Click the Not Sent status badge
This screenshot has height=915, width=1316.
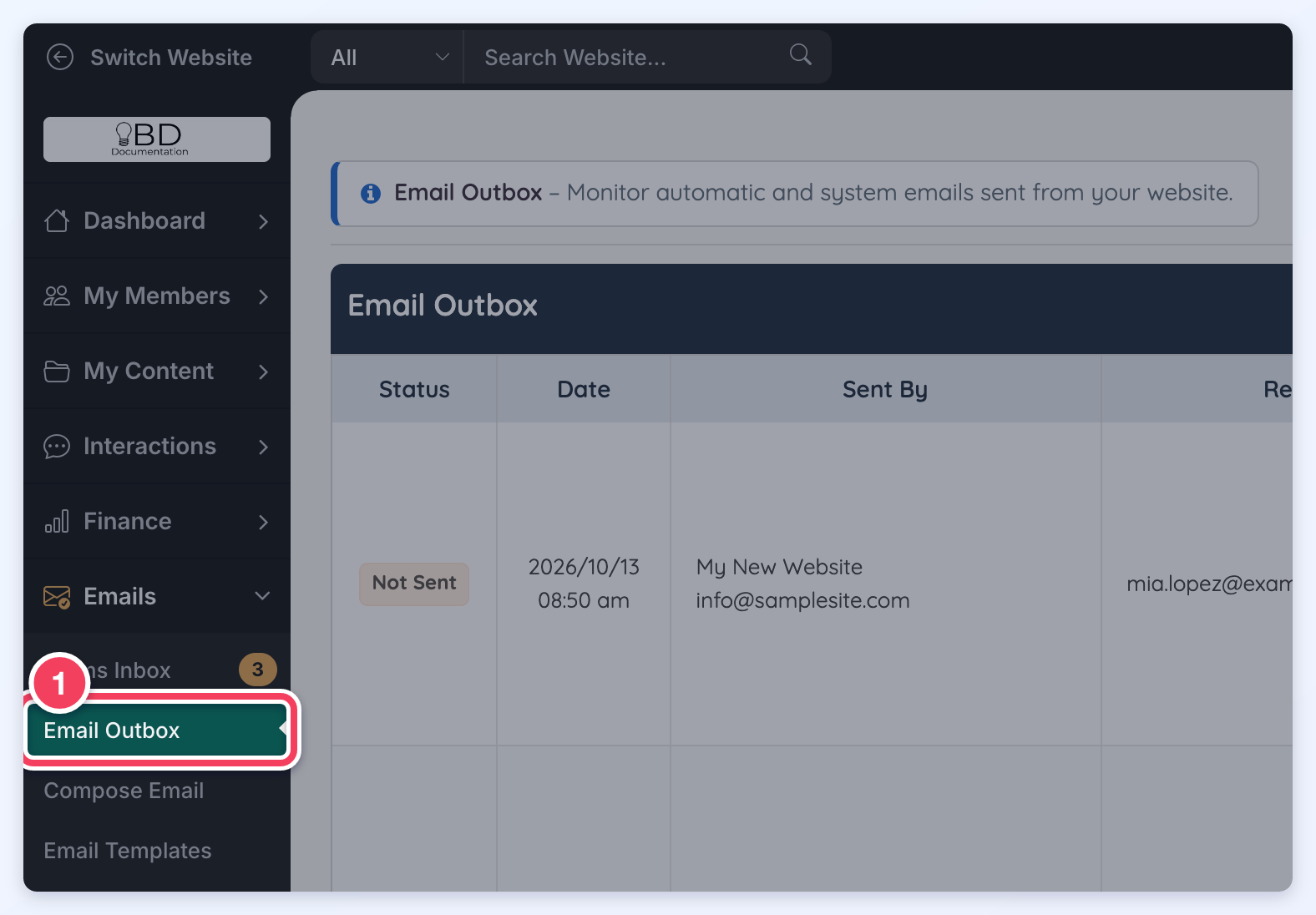pos(414,583)
